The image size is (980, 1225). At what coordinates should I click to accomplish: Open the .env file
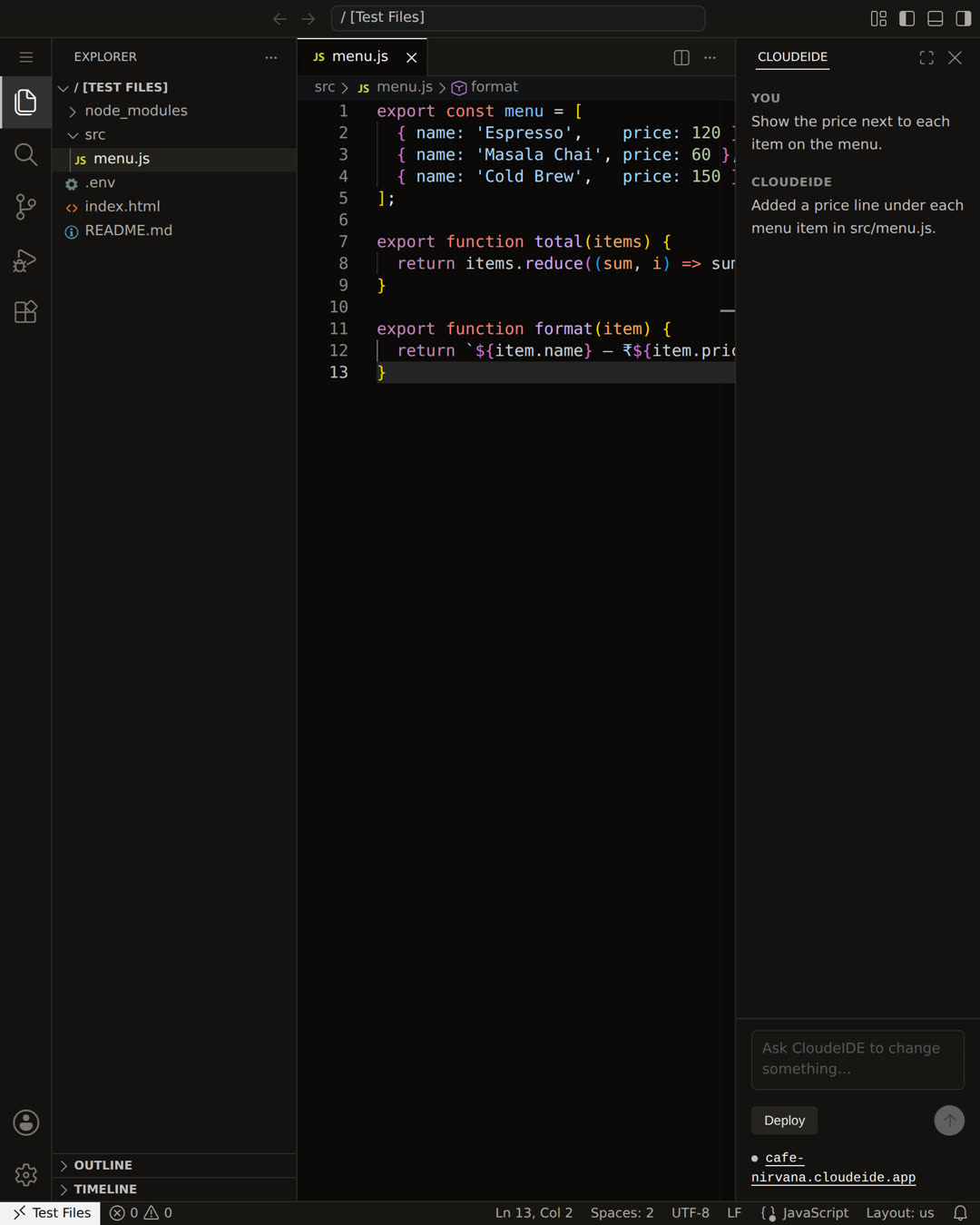174,182
